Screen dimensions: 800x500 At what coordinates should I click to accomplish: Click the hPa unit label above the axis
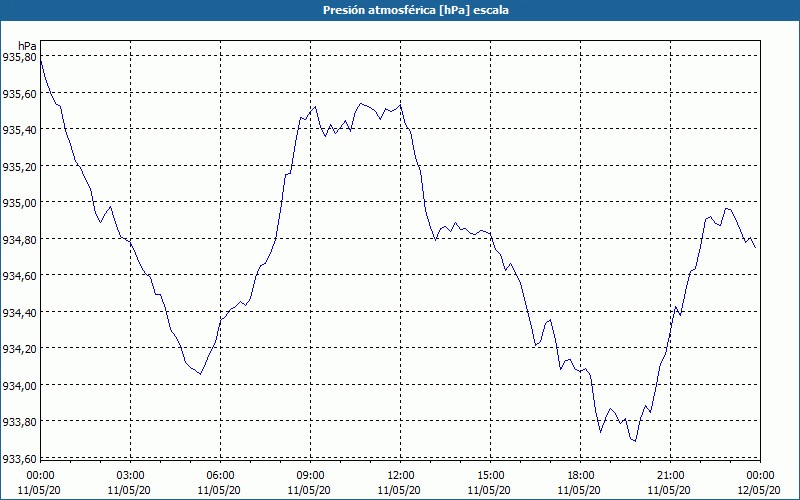[x=27, y=46]
